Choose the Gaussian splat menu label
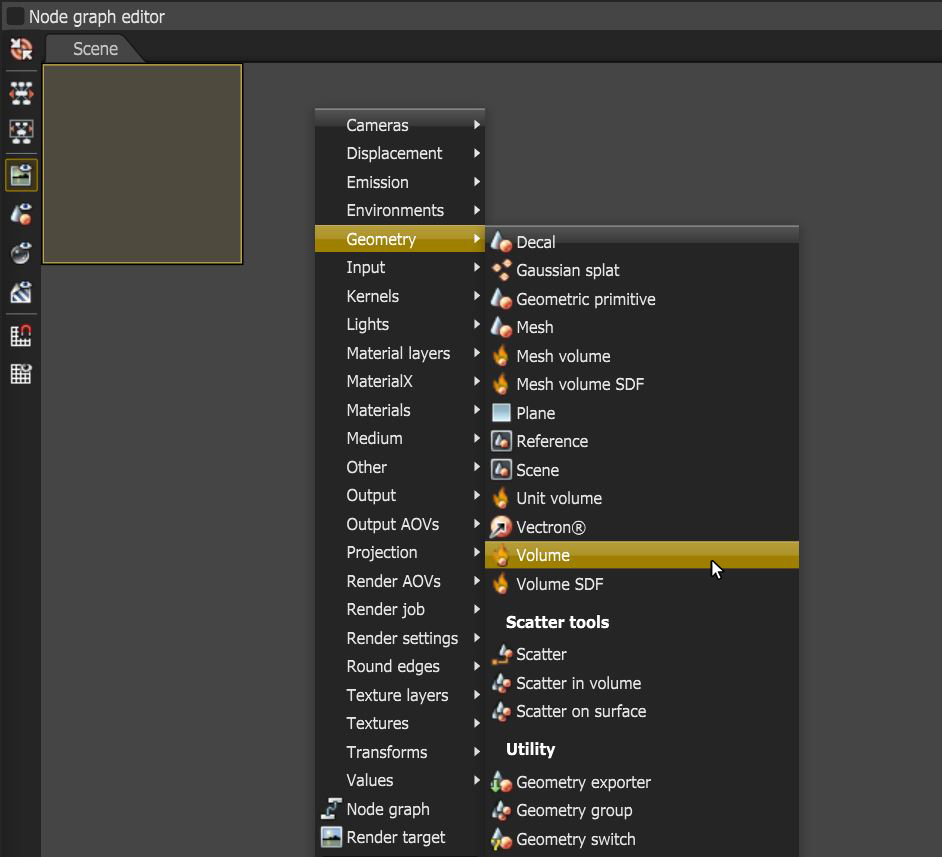942x857 pixels. point(567,271)
